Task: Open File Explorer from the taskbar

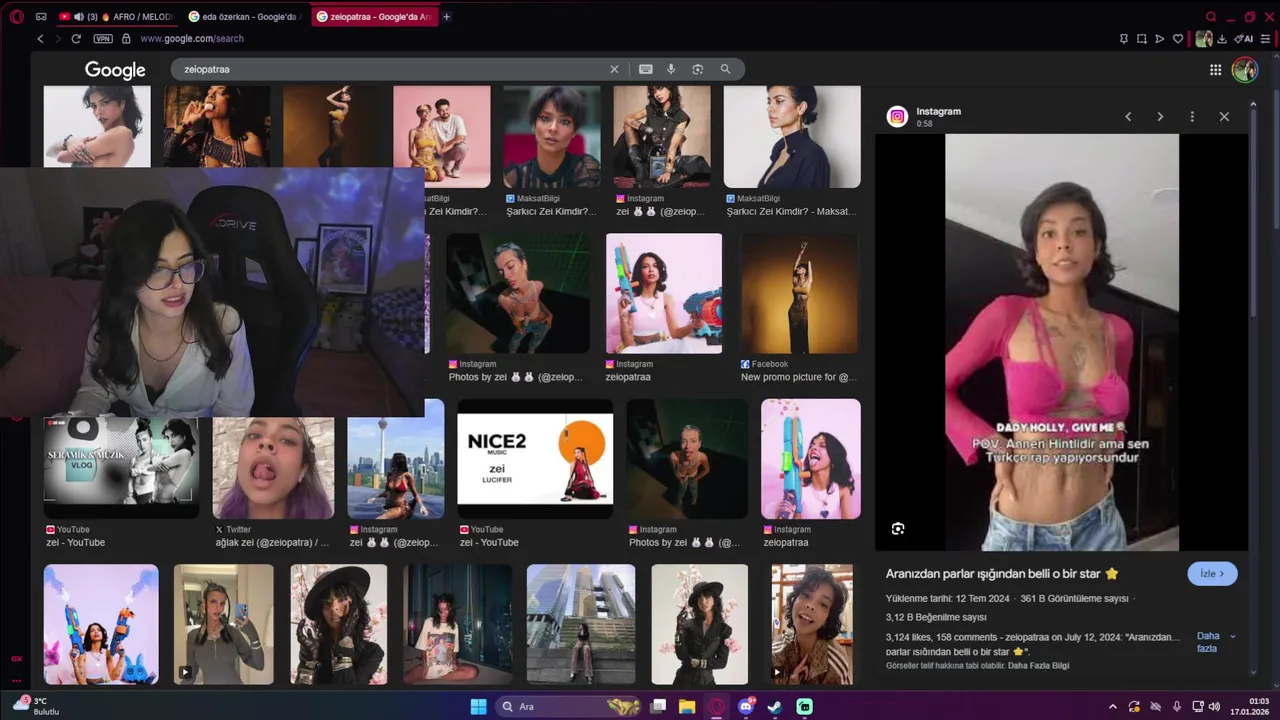Action: coord(687,707)
